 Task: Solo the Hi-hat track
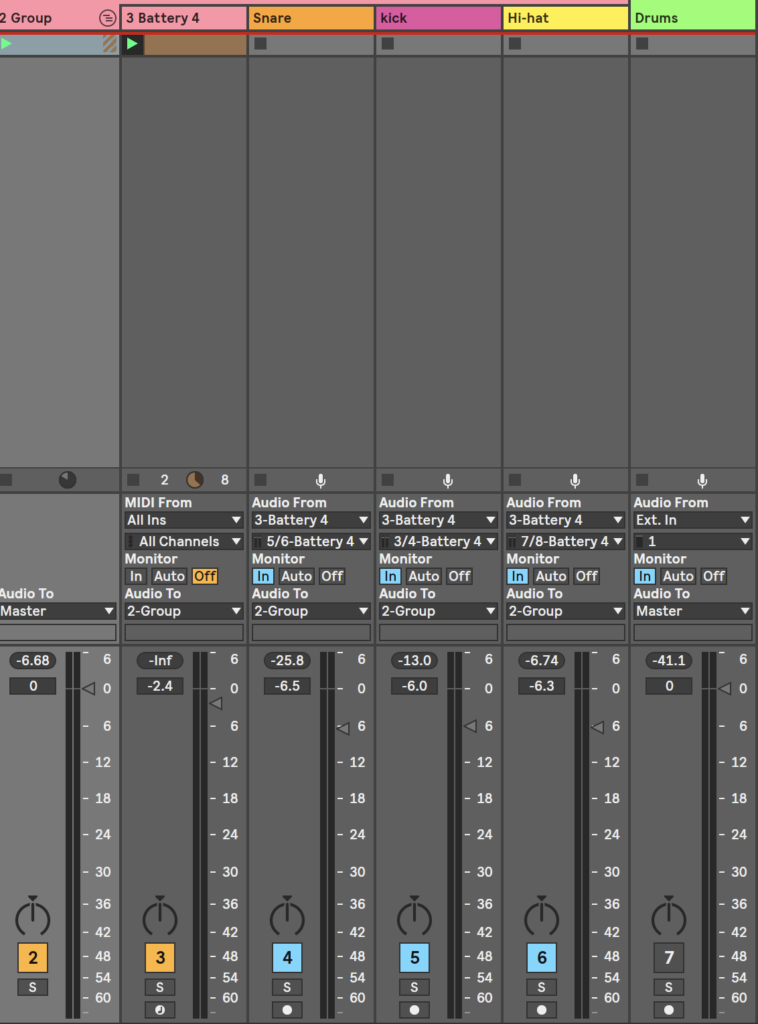point(541,987)
